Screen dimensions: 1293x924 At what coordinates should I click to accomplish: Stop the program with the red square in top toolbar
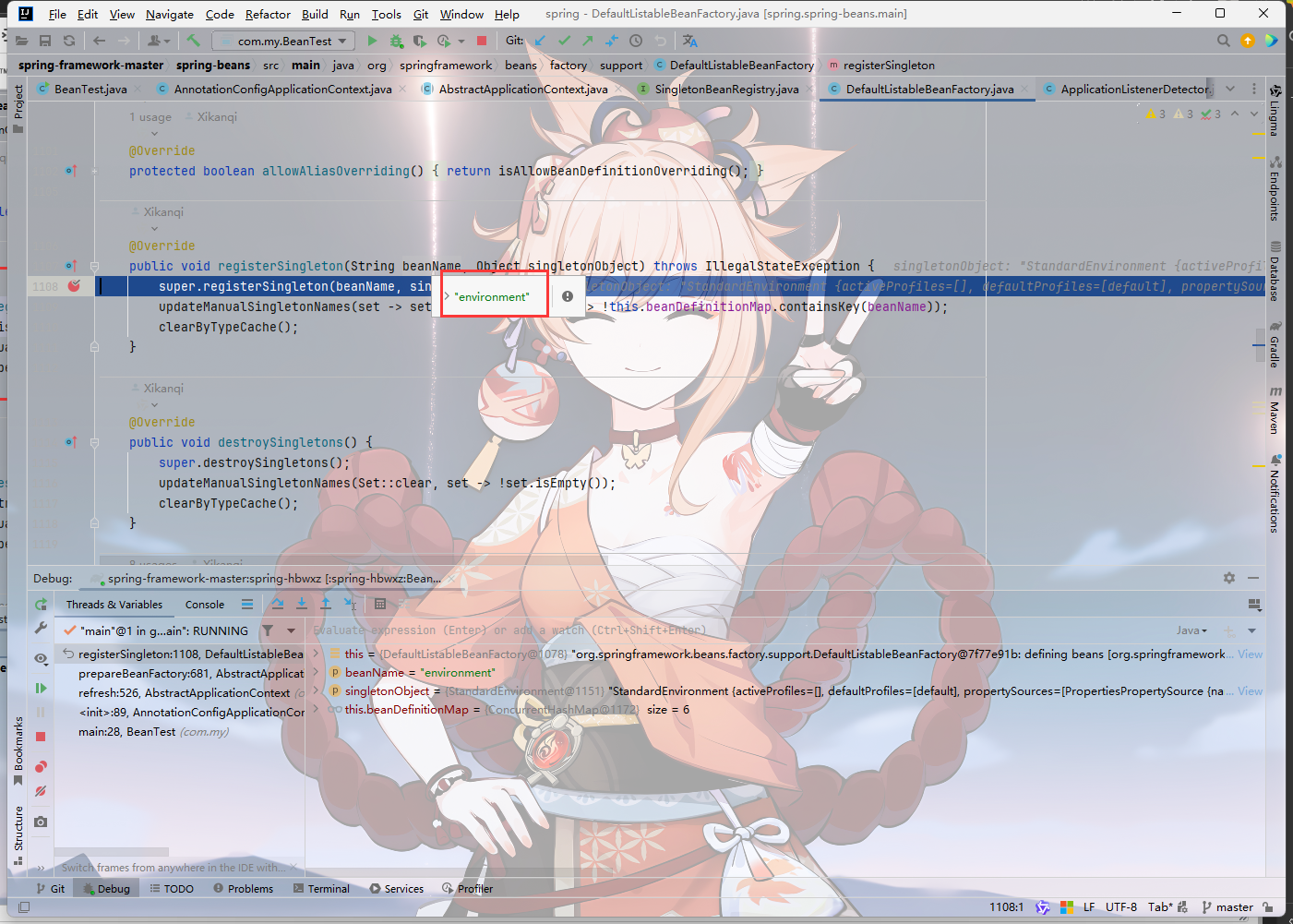[481, 41]
